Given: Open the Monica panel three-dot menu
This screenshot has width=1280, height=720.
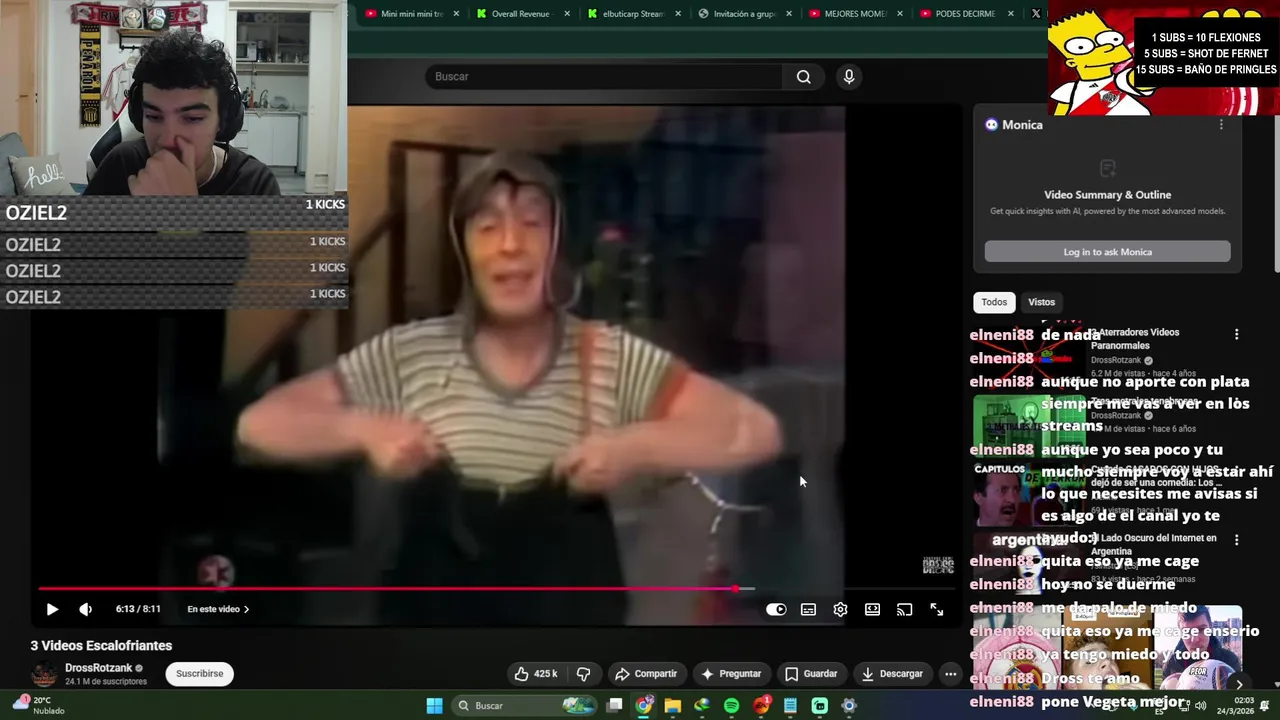Looking at the screenshot, I should 1221,125.
